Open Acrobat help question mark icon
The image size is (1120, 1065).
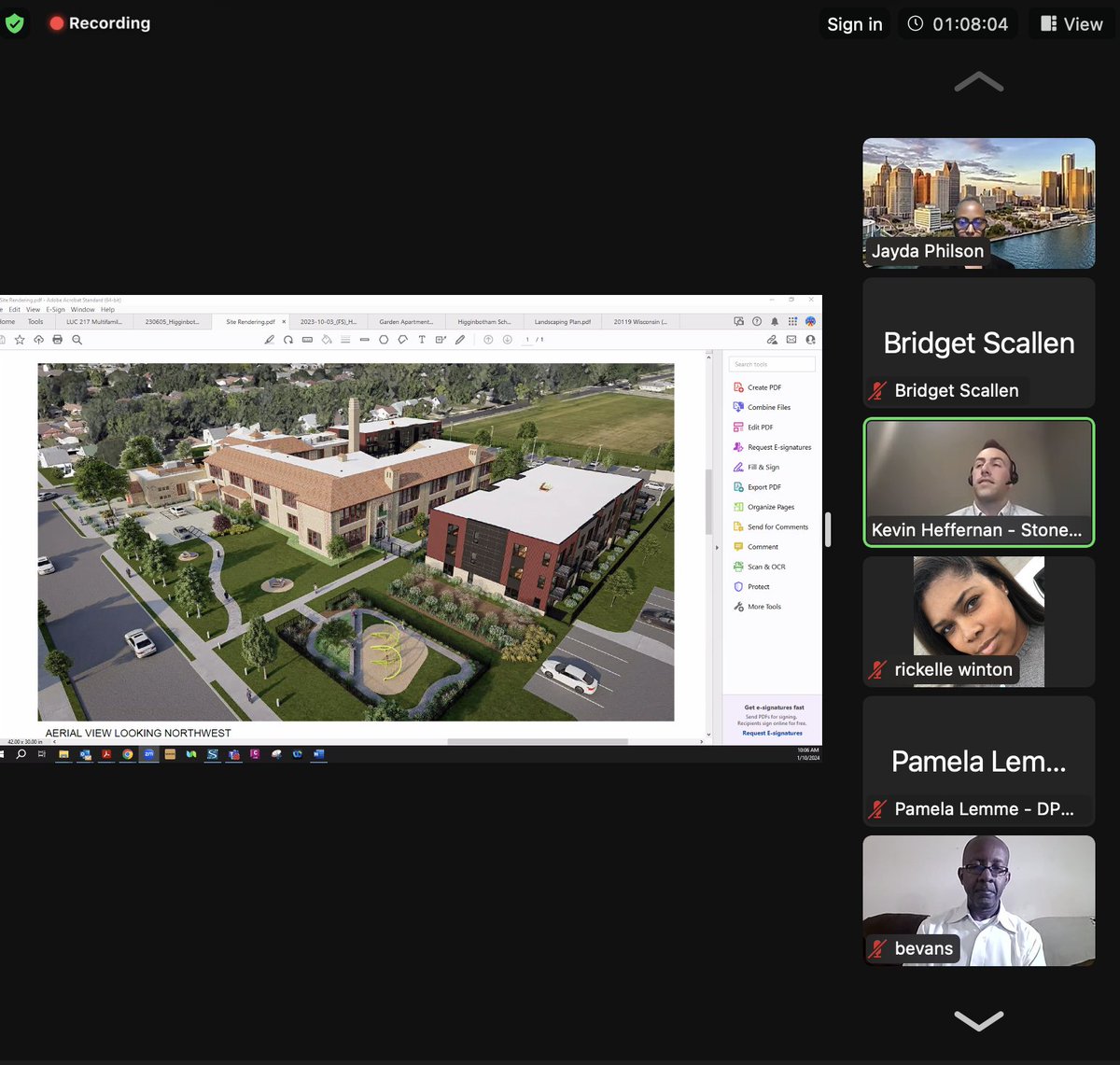click(757, 321)
